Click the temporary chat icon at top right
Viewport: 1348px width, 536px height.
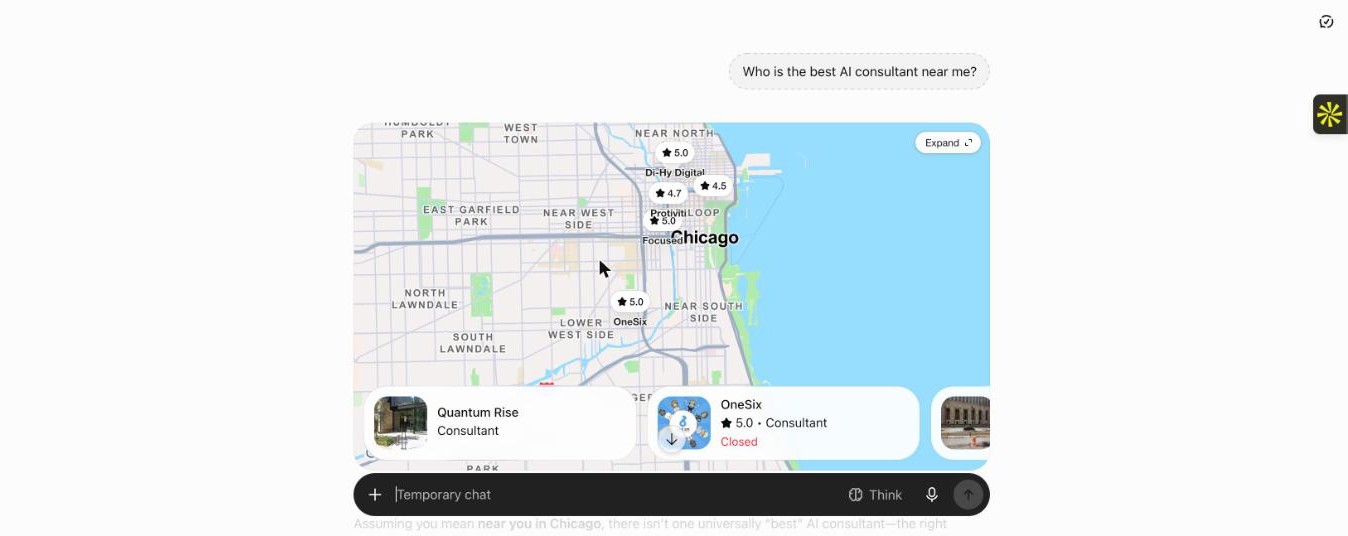coord(1326,22)
